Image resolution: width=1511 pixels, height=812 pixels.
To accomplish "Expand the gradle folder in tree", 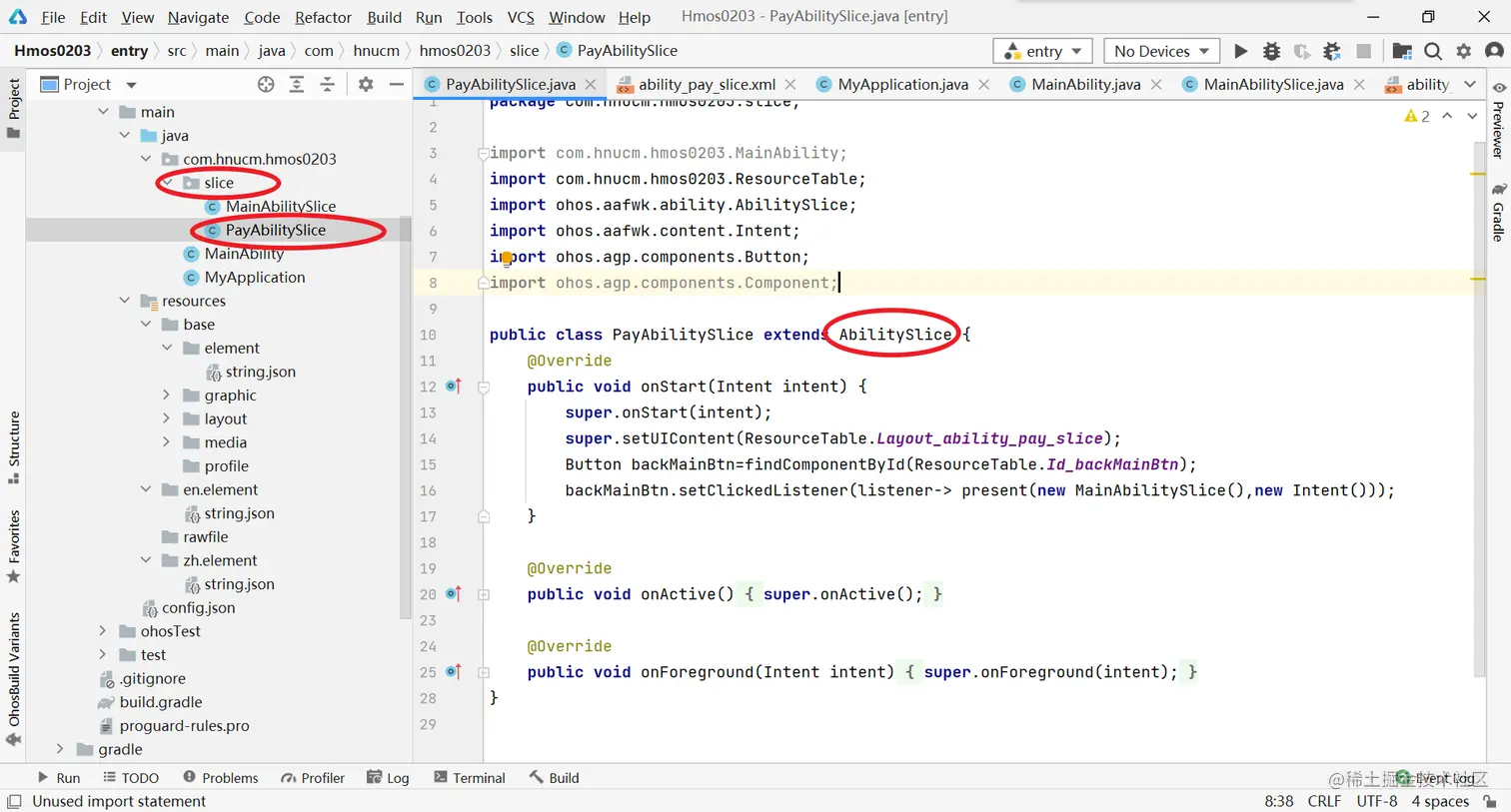I will coord(61,749).
